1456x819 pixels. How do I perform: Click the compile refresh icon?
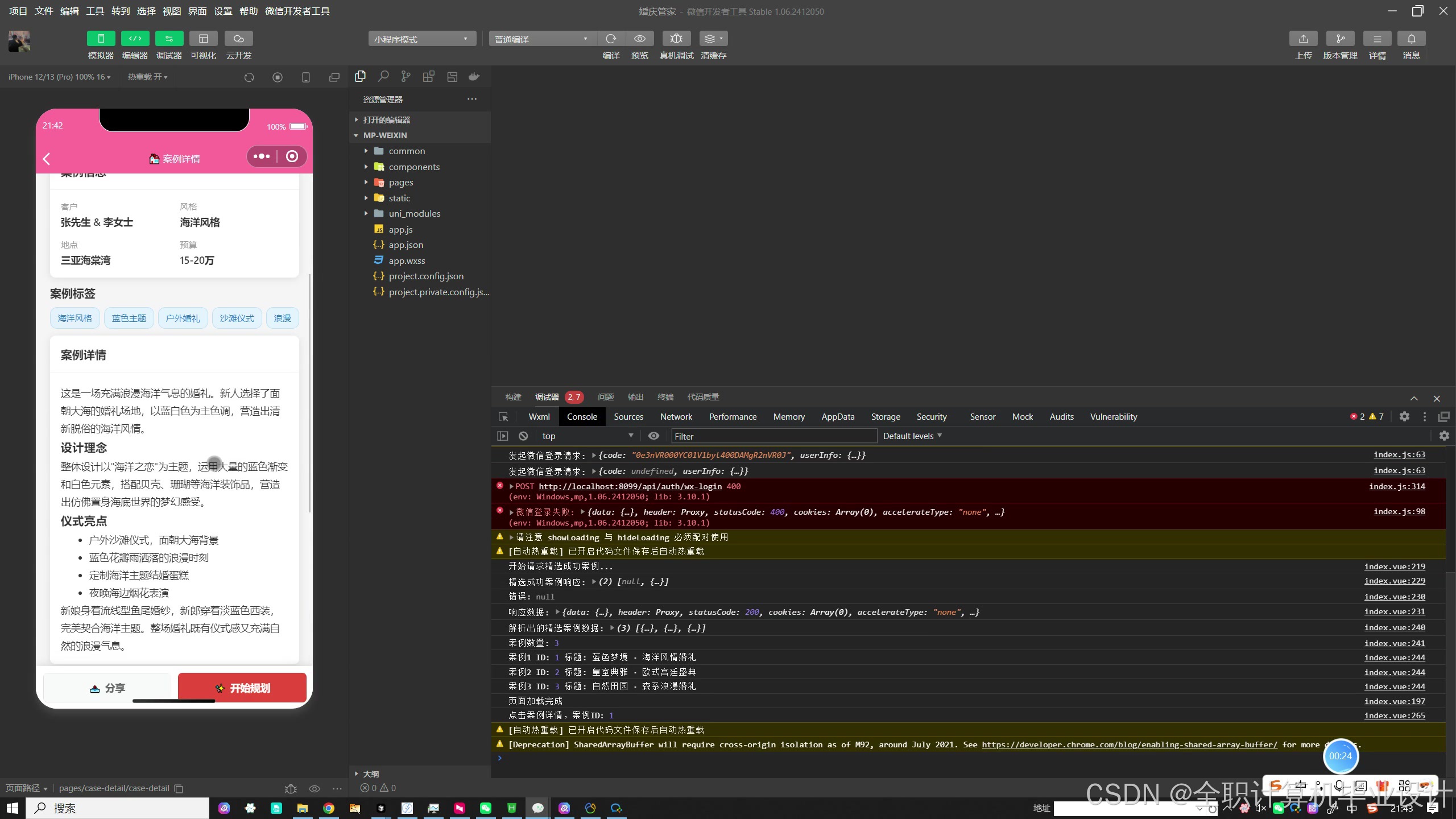[x=611, y=39]
